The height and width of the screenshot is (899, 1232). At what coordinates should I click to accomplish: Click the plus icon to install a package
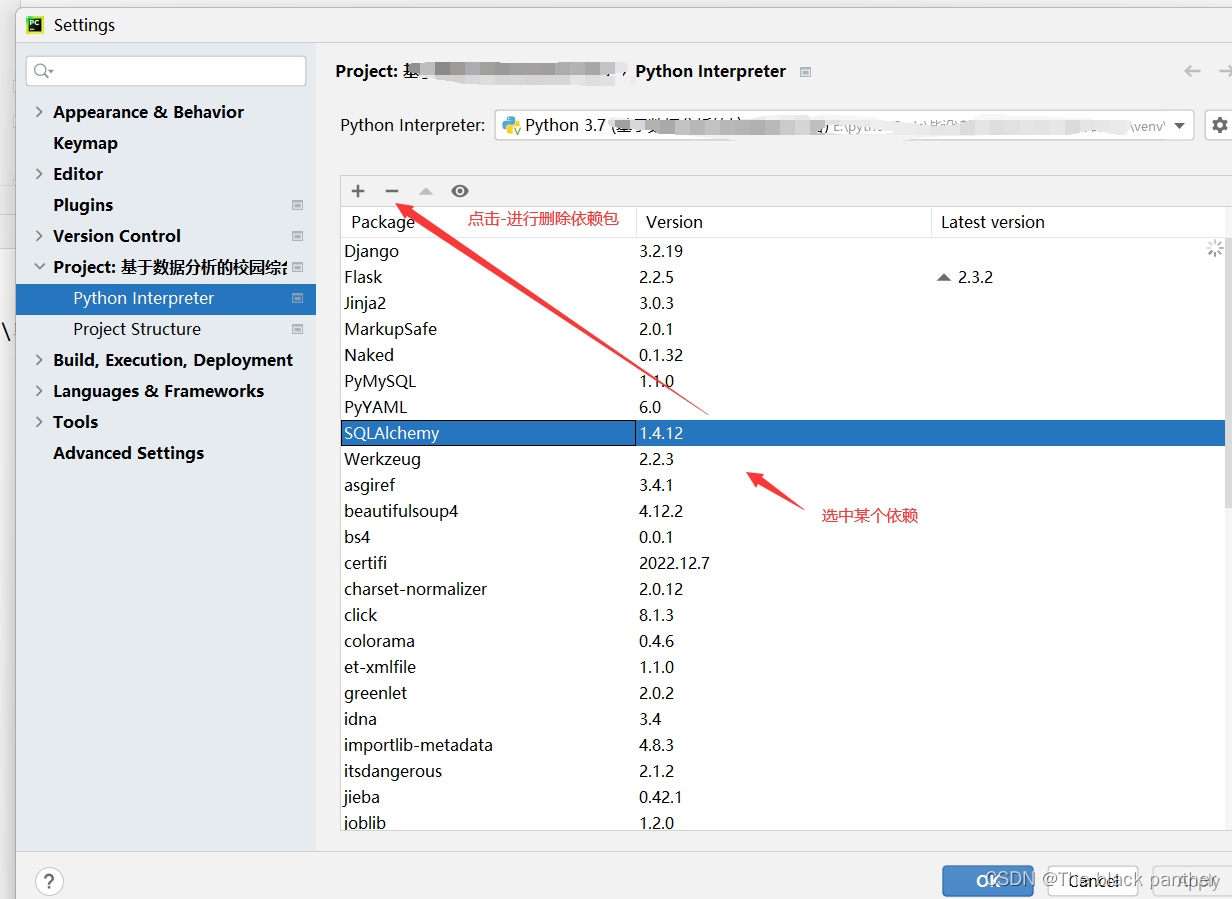(x=358, y=191)
